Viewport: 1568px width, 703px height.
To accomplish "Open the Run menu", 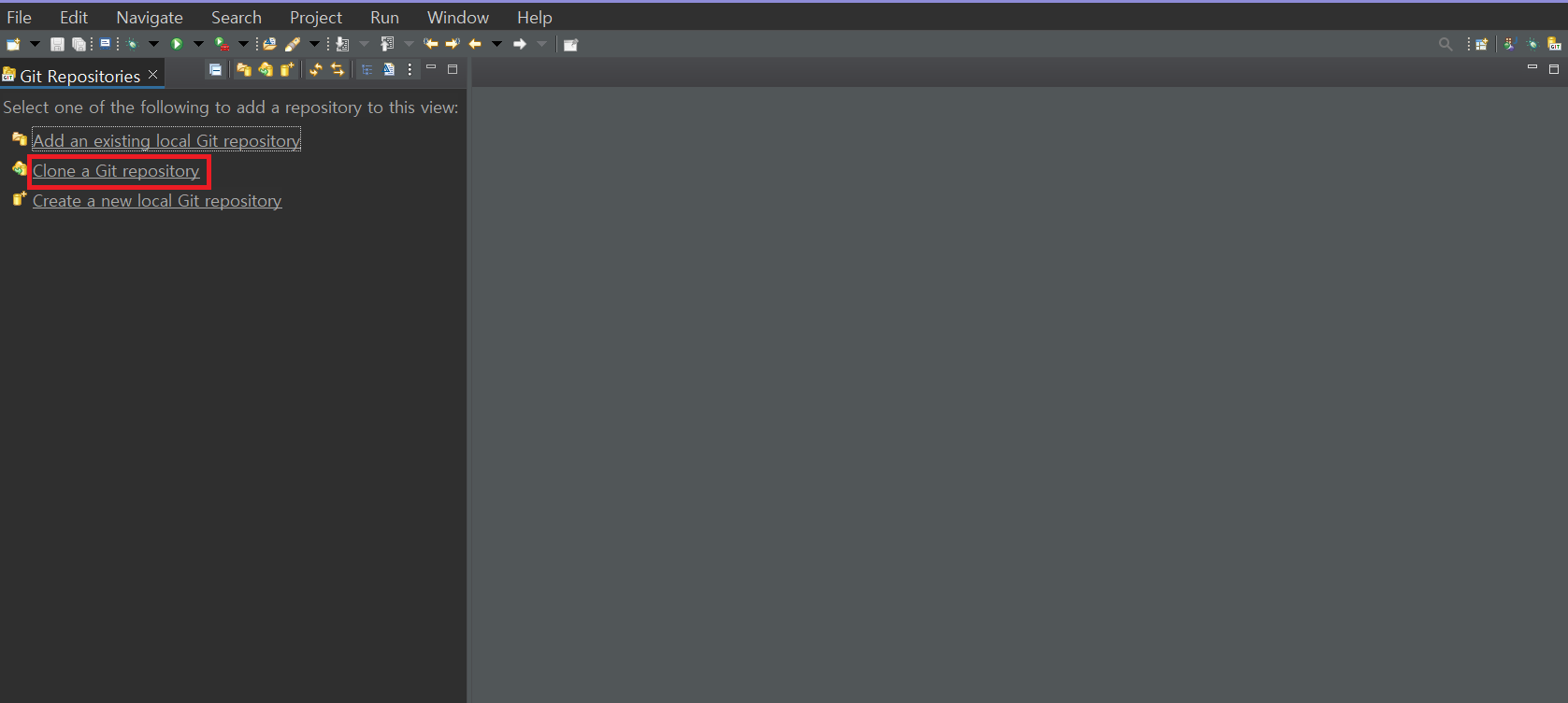I will 384,18.
